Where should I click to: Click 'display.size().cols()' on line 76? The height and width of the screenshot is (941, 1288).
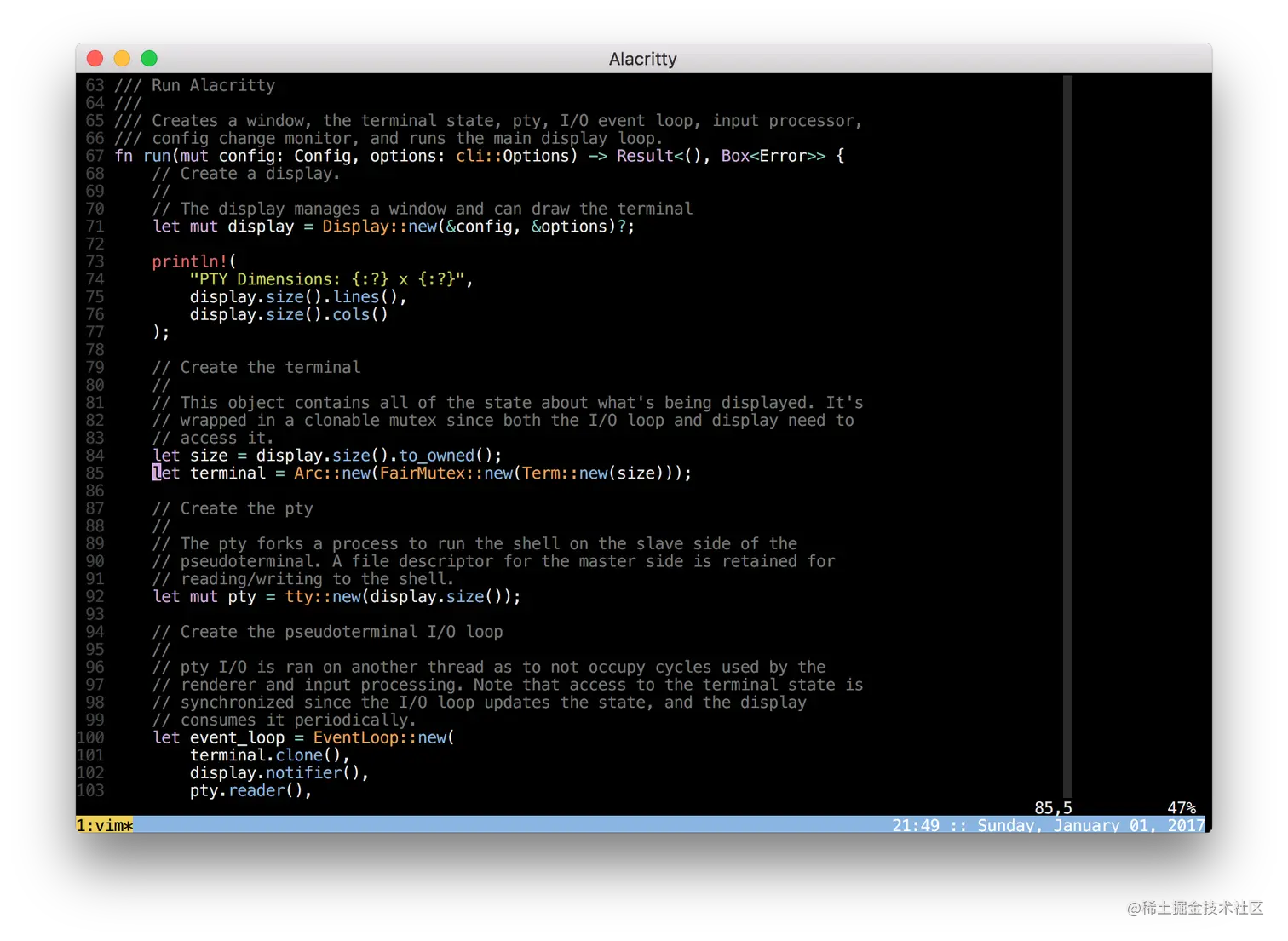[x=289, y=314]
